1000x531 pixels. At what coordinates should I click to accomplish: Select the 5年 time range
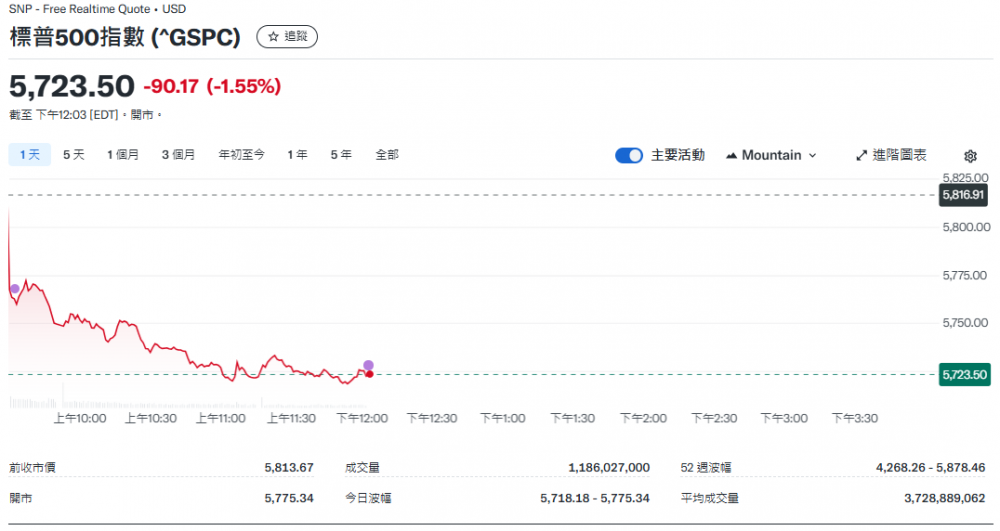click(341, 155)
